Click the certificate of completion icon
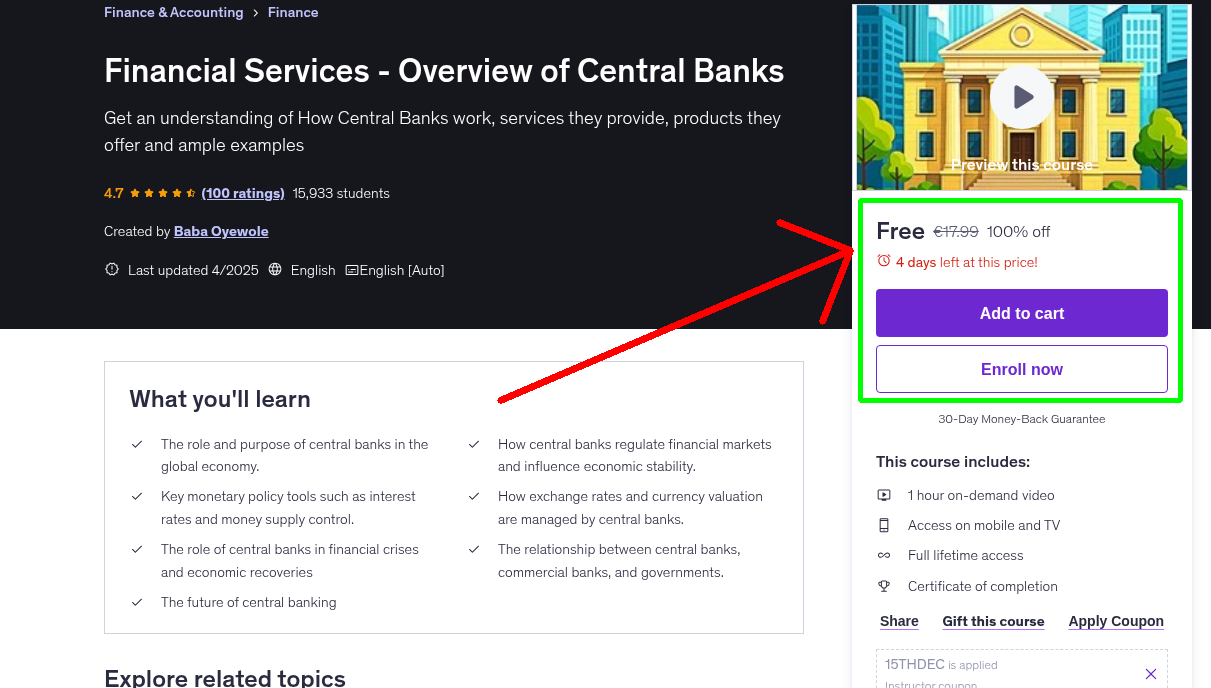 (x=884, y=586)
